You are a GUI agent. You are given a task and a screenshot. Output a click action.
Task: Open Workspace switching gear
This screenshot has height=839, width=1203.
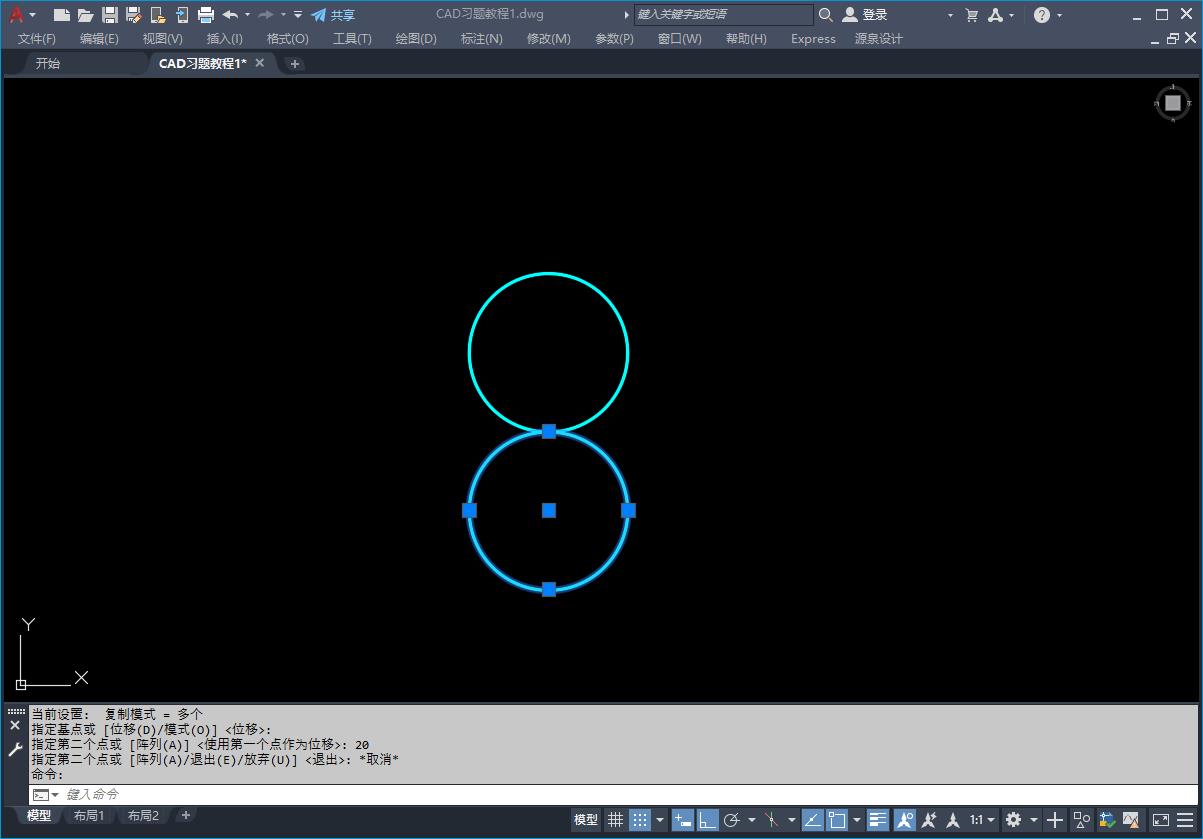tap(1014, 820)
